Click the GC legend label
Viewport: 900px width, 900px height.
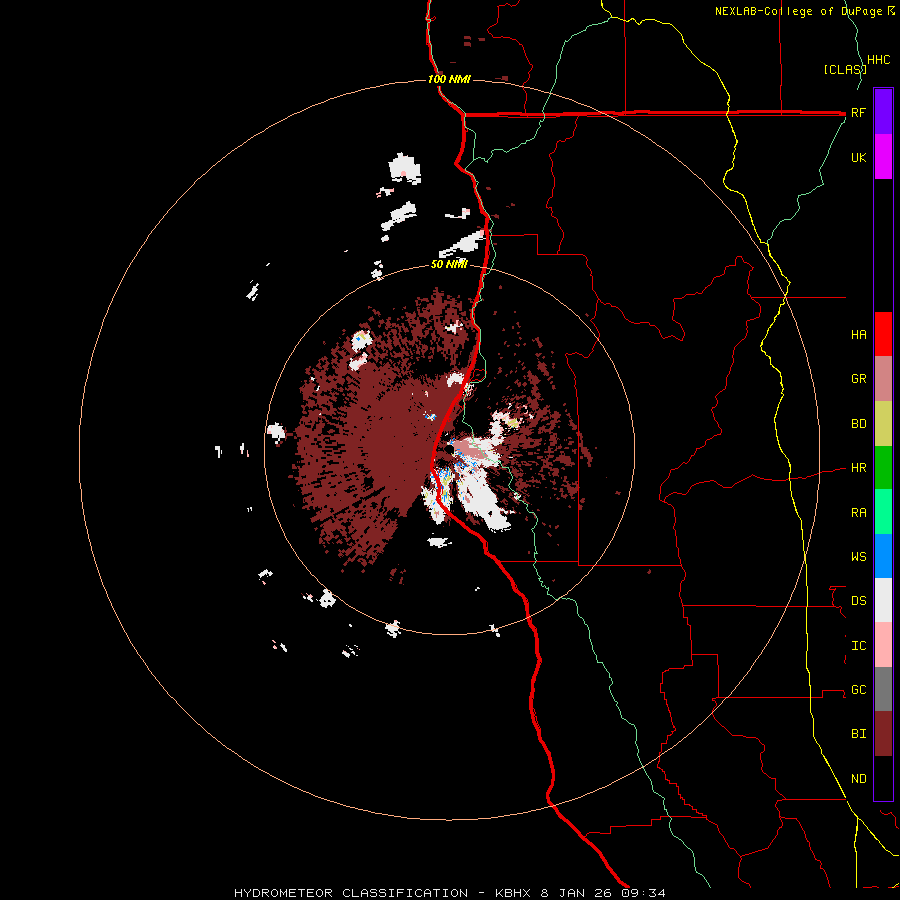(858, 689)
